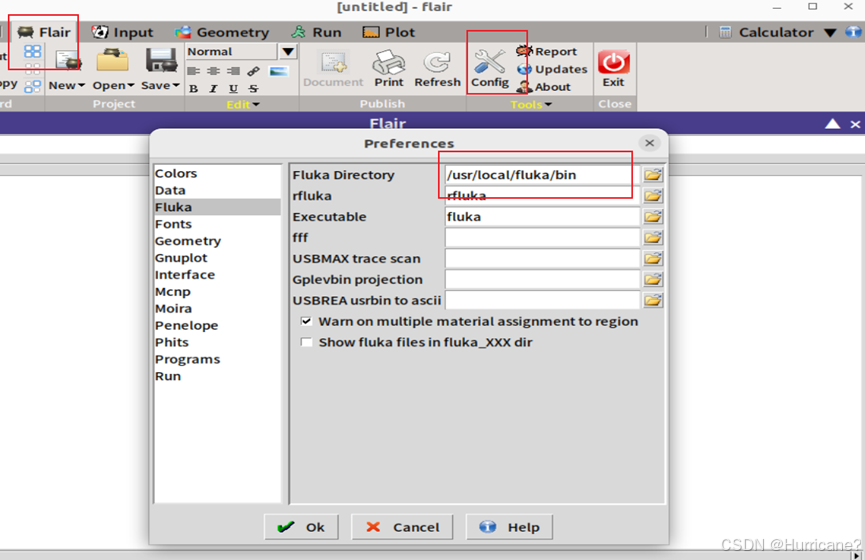Click the rfluka input field
Viewport: 865px width, 560px height.
[x=542, y=196]
